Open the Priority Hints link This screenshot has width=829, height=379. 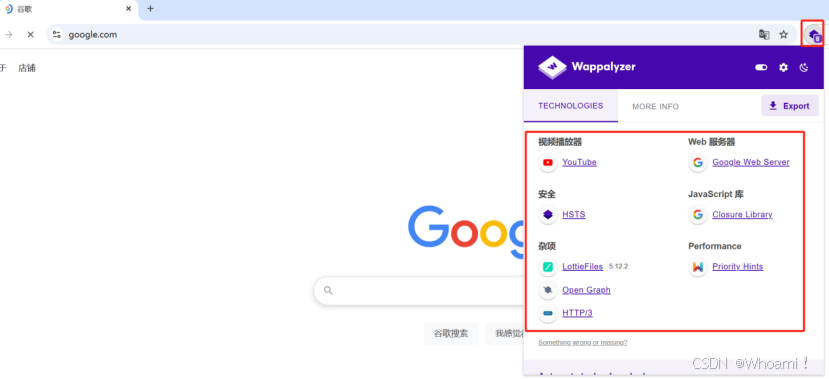tap(738, 266)
